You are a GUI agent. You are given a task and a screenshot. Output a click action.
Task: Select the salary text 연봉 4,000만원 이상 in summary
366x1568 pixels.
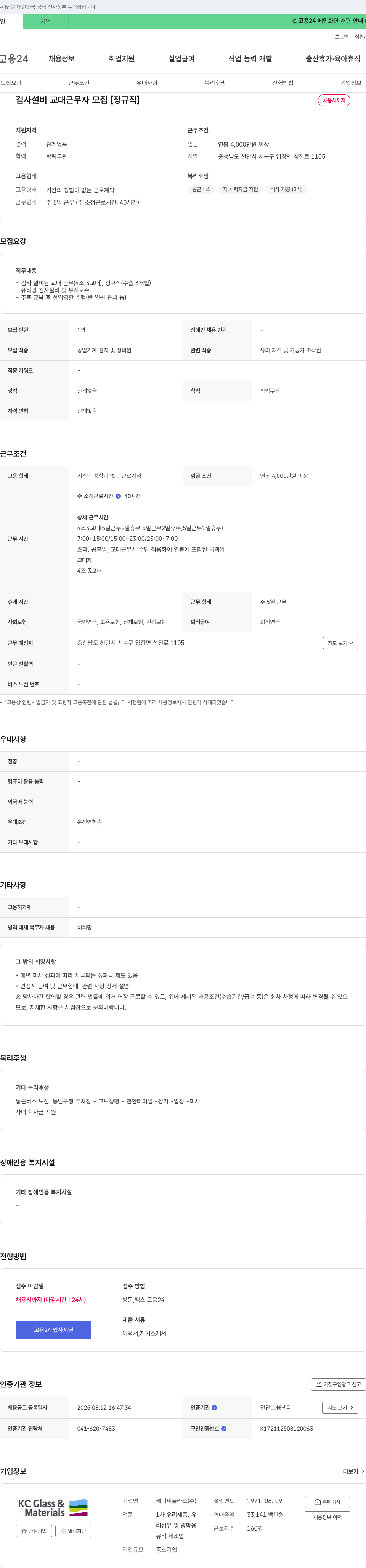tap(243, 144)
